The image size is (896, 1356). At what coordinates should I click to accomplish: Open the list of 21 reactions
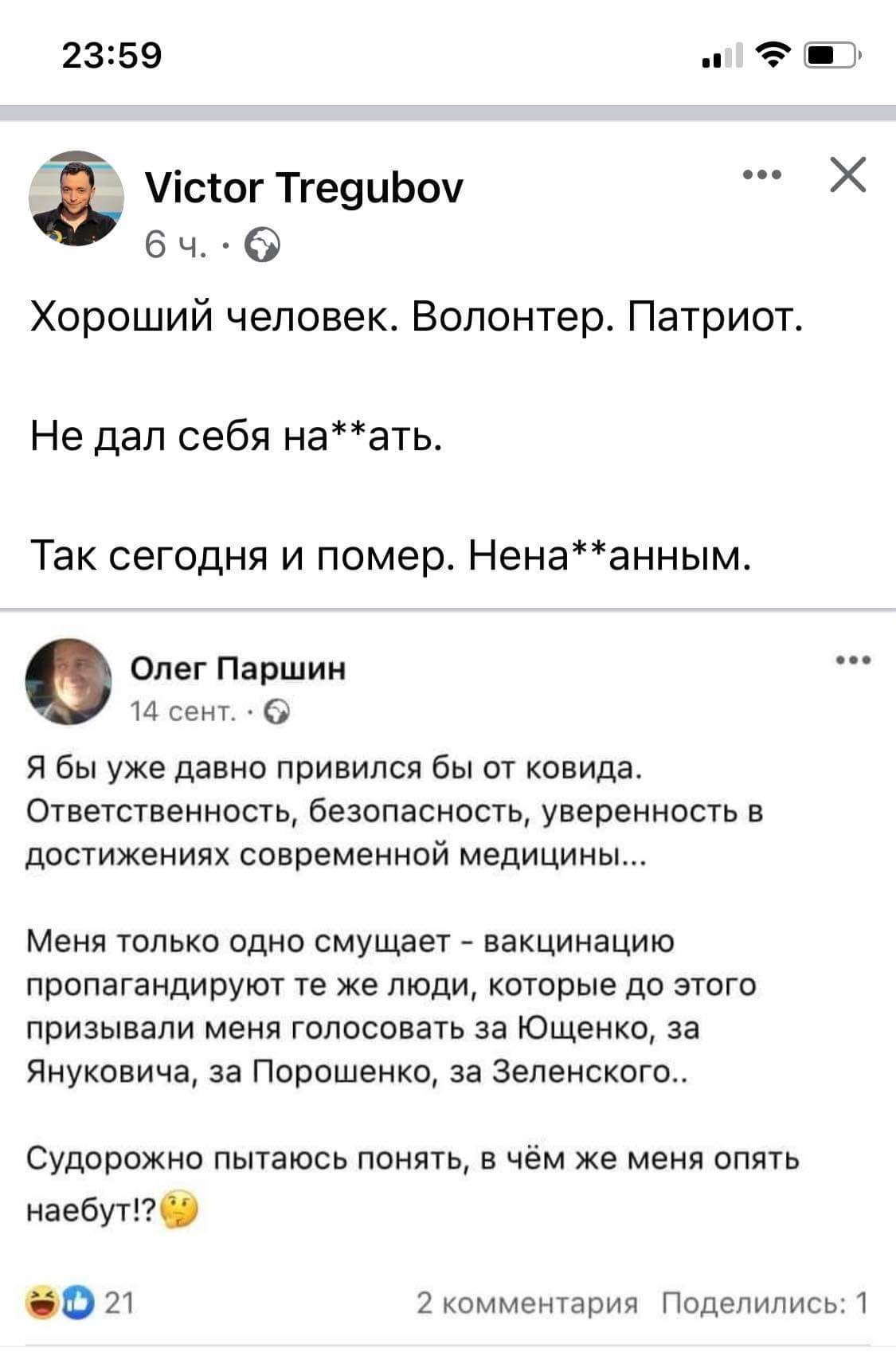tap(119, 1304)
